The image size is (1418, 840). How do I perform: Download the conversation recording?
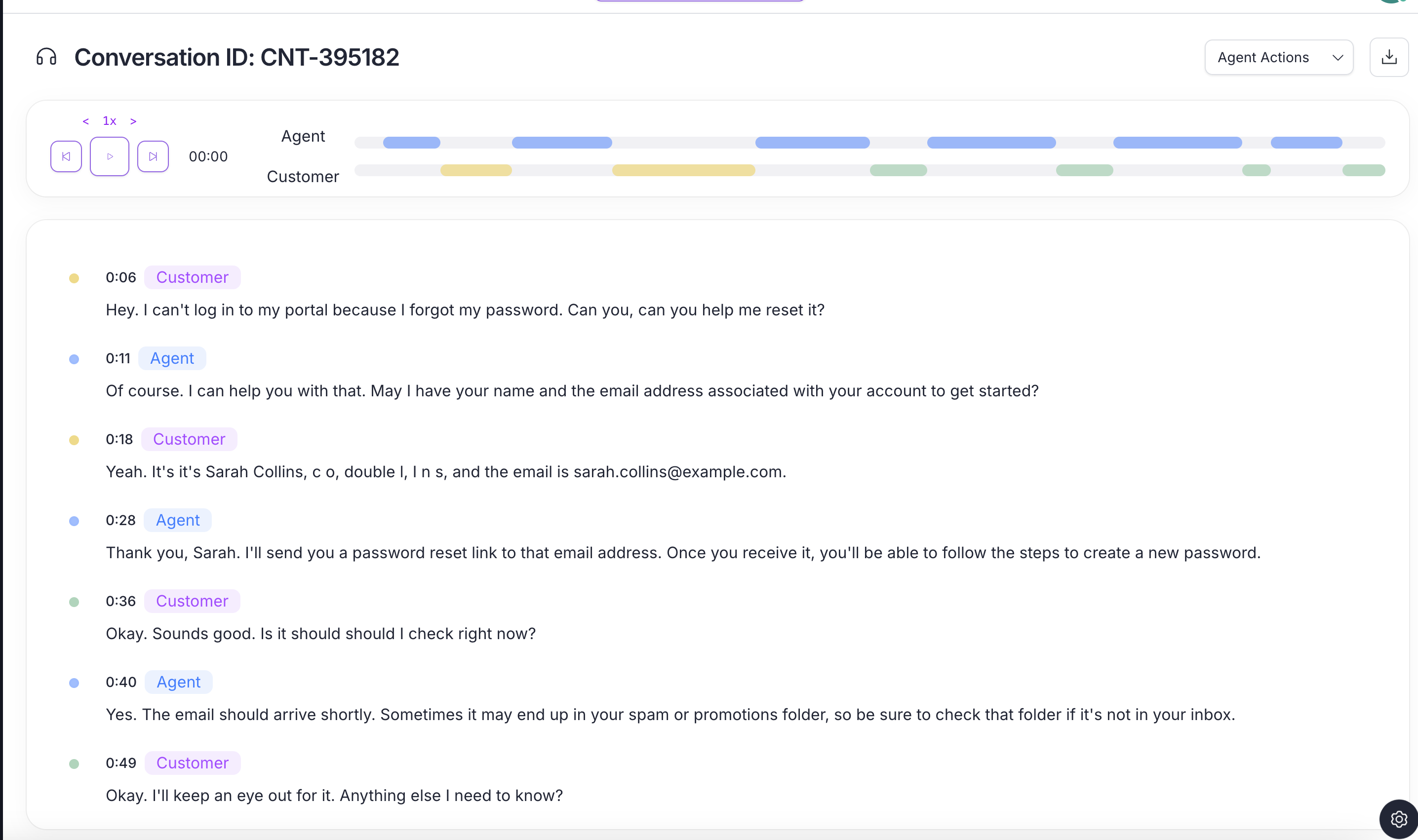(1388, 57)
